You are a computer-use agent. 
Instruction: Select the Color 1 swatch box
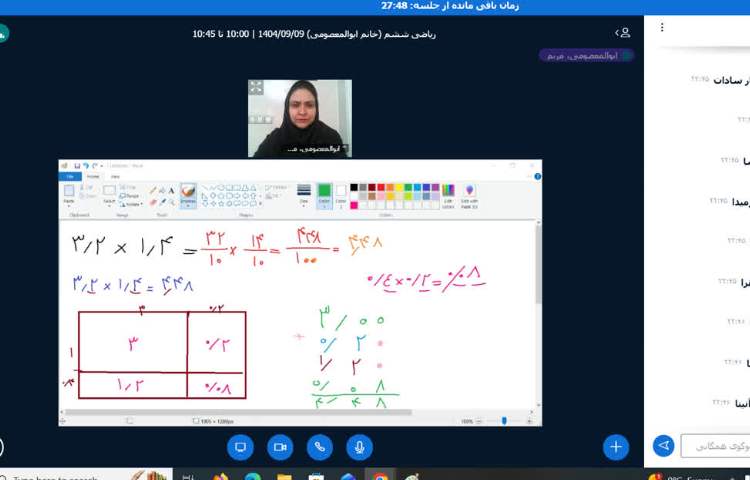(324, 192)
